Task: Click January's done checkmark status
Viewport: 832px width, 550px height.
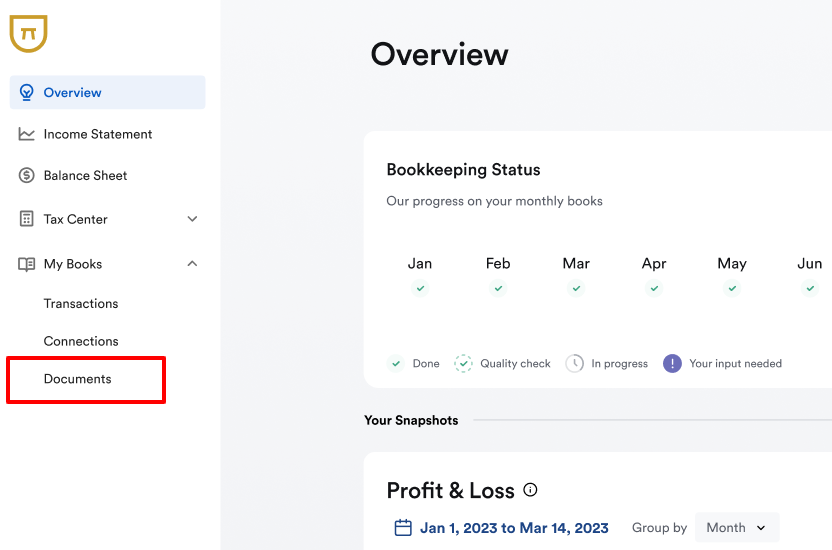Action: pyautogui.click(x=420, y=288)
